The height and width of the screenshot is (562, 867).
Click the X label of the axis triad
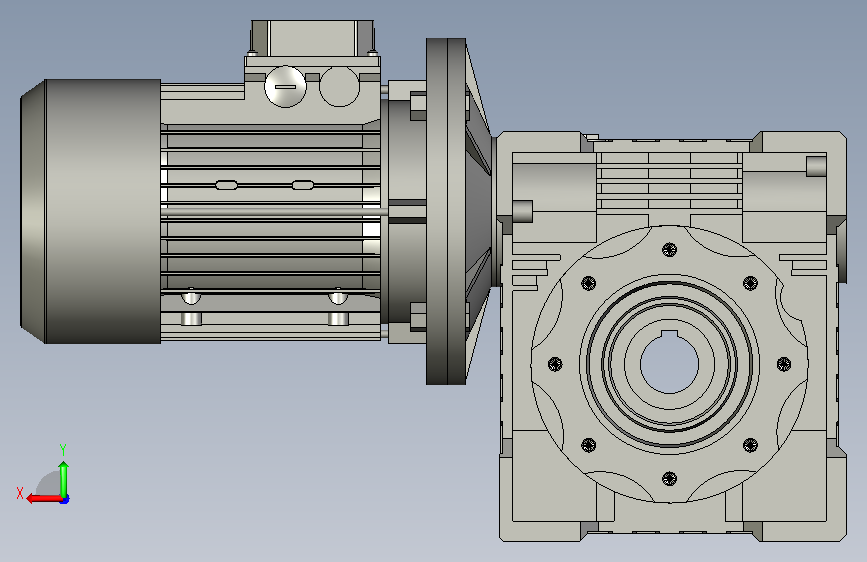coord(20,493)
